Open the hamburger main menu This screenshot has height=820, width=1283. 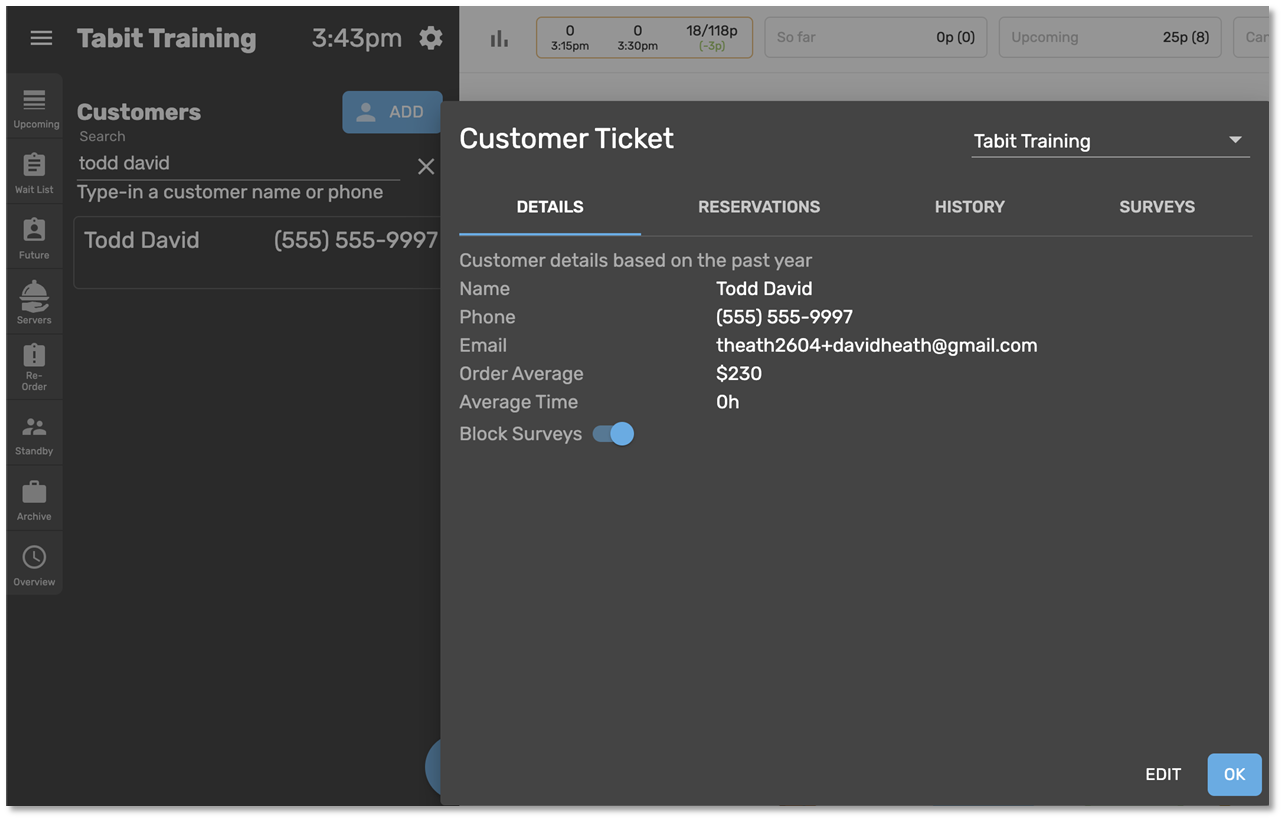point(41,38)
